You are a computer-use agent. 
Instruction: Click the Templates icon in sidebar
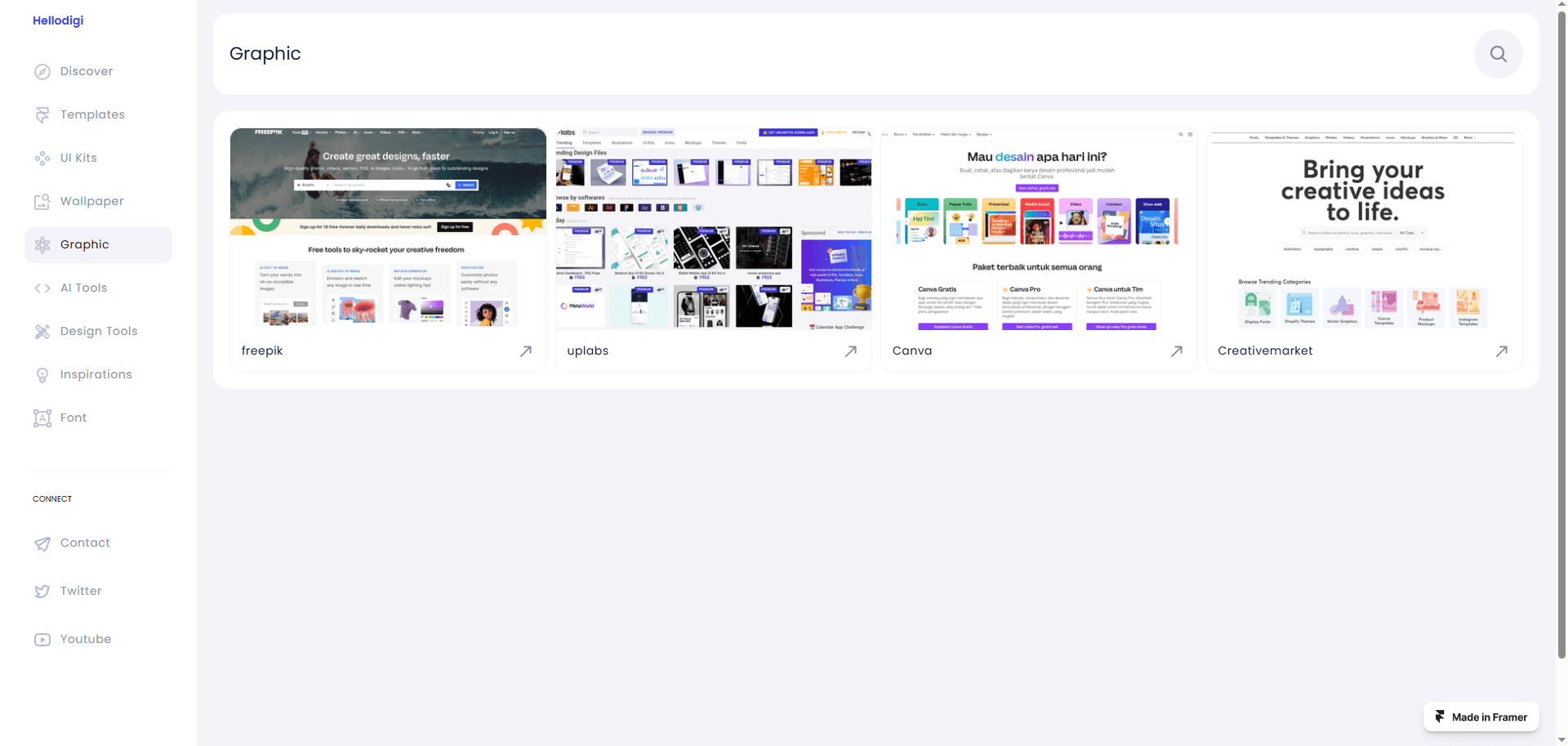pos(42,114)
